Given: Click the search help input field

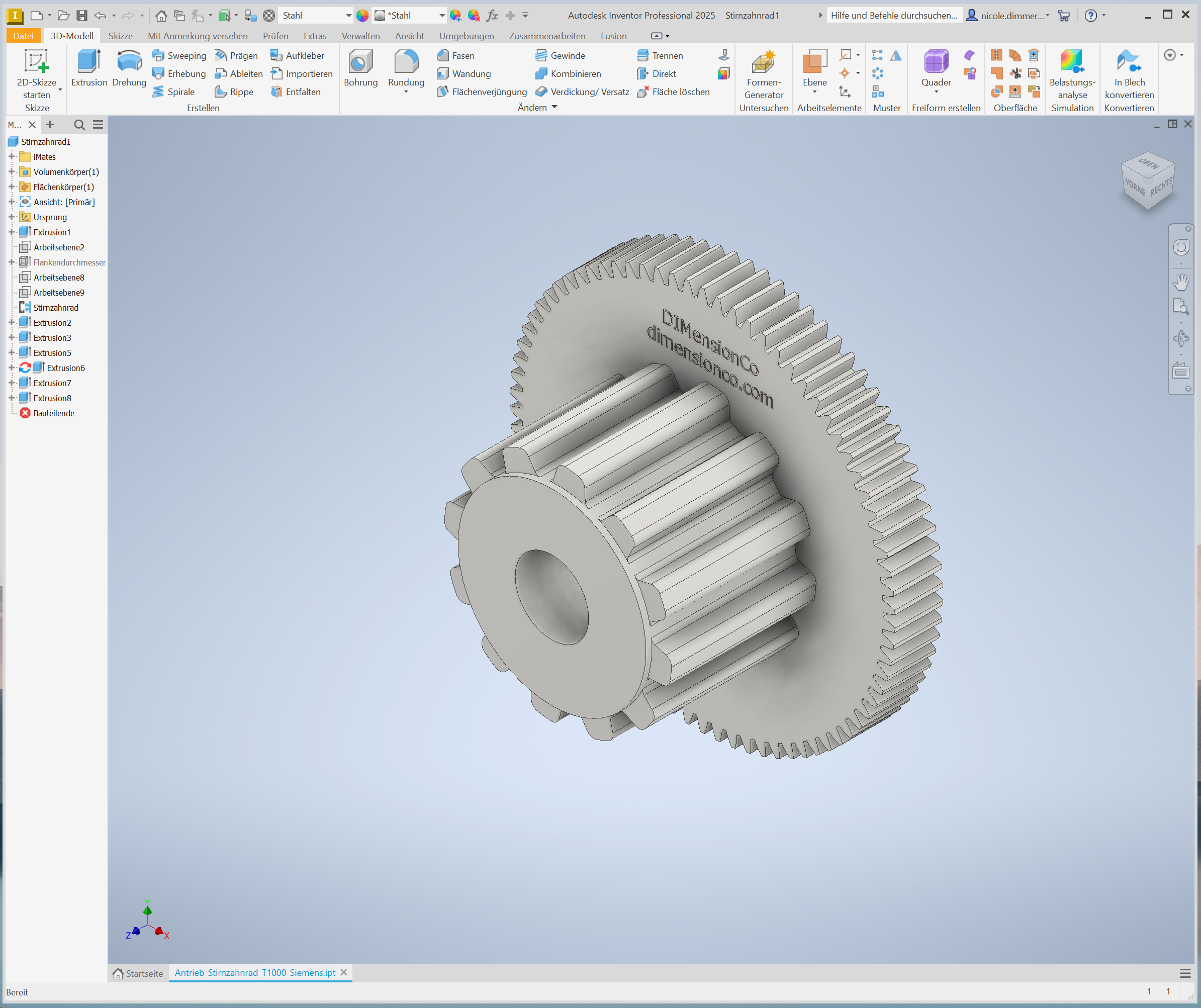Looking at the screenshot, I should 893,16.
